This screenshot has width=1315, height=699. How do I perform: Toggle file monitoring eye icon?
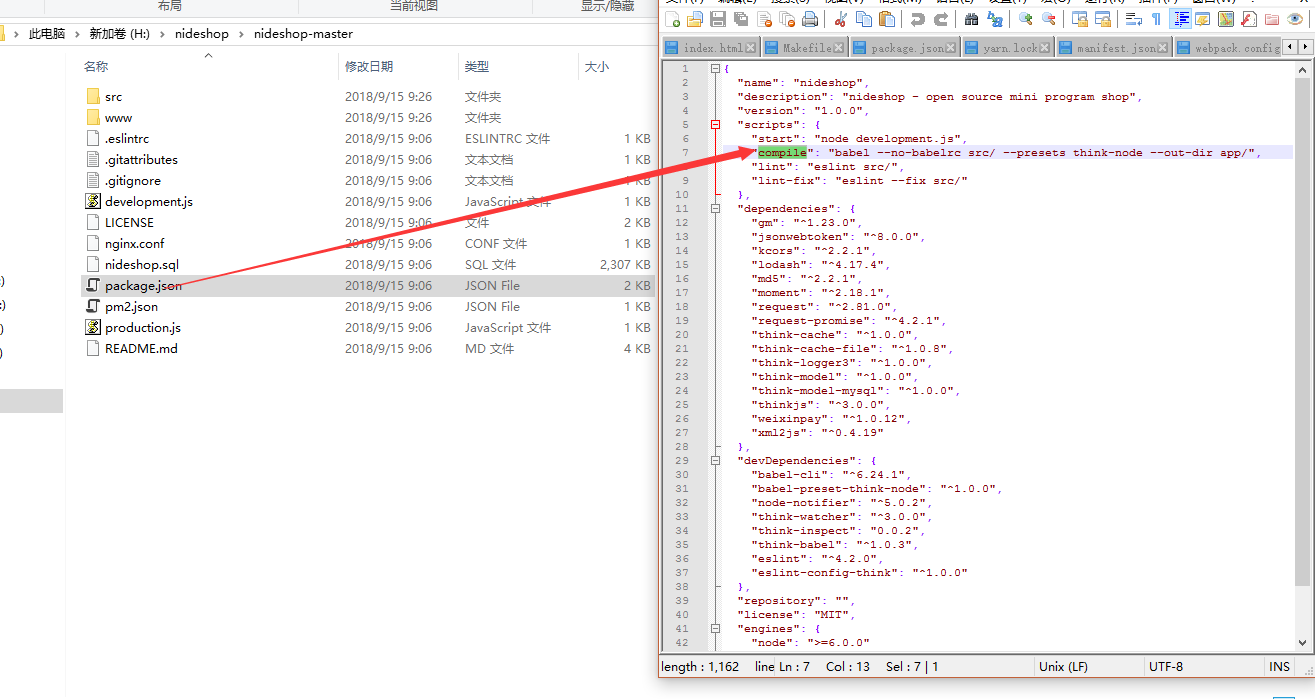pyautogui.click(x=1295, y=19)
